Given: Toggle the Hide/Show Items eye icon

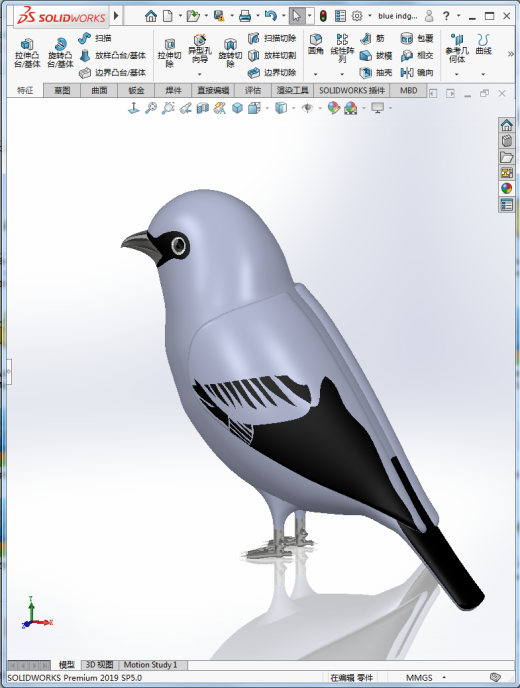Looking at the screenshot, I should pyautogui.click(x=308, y=108).
